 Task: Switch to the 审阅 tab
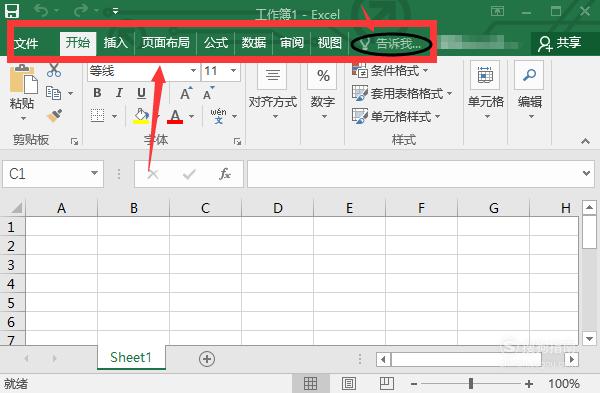pyautogui.click(x=292, y=42)
